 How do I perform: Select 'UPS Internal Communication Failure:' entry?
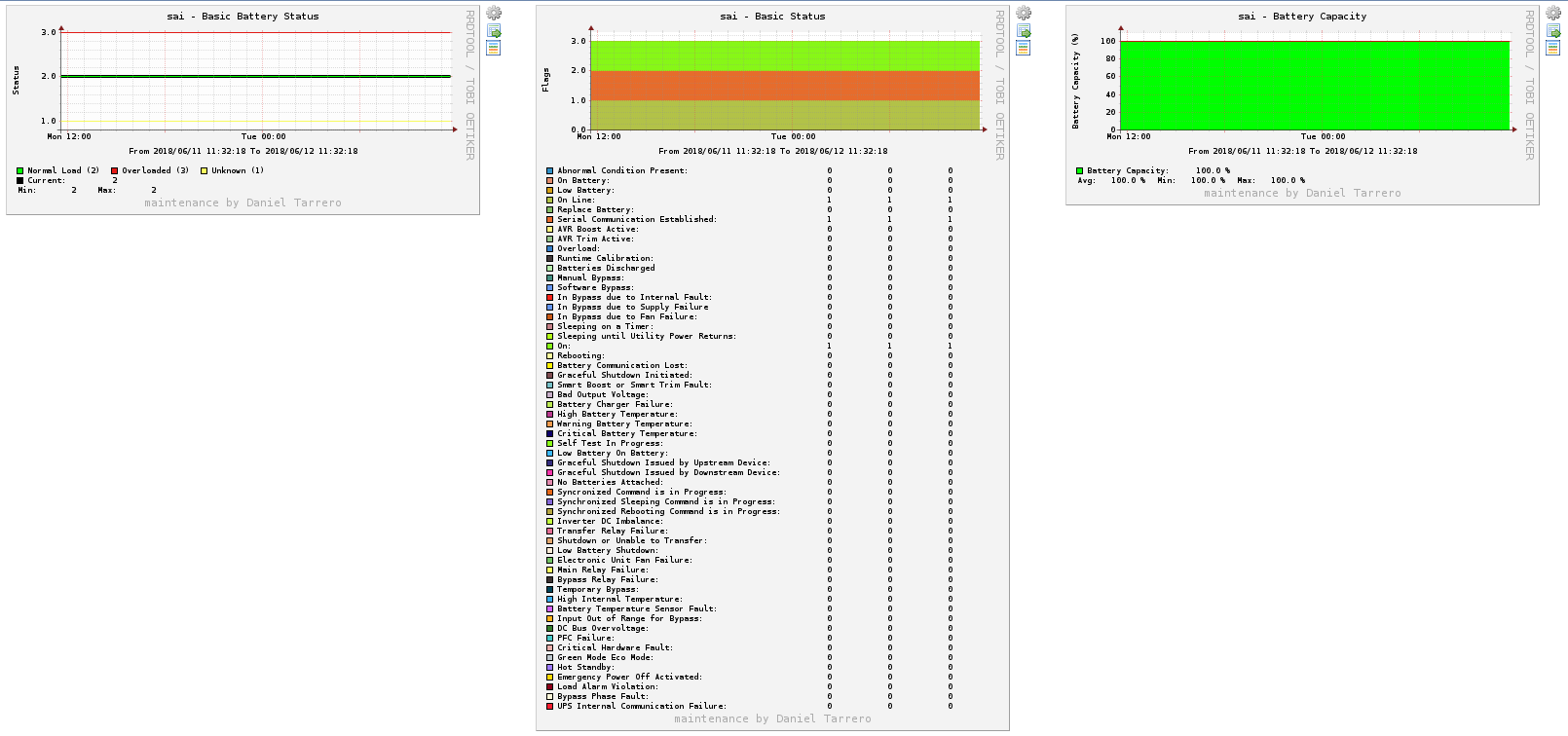click(750, 706)
